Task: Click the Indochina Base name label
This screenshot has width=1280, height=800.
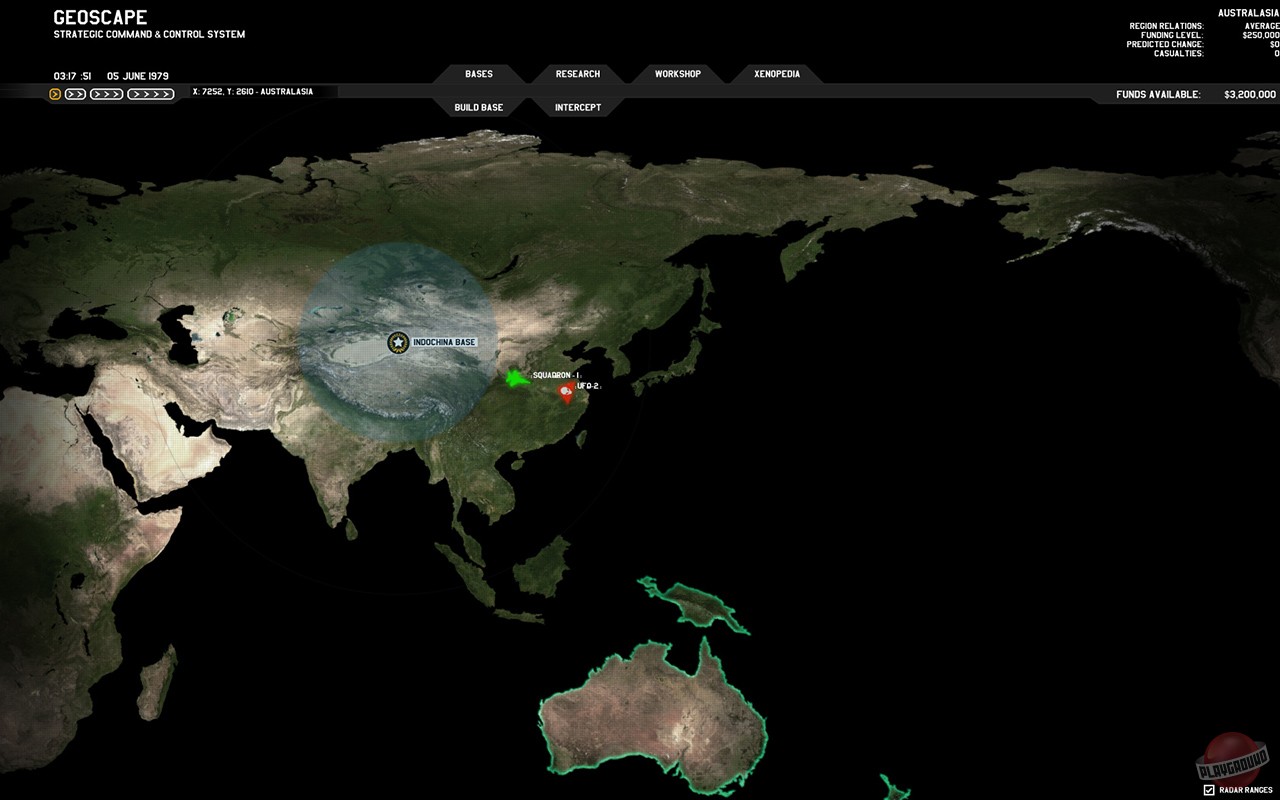Action: click(444, 343)
